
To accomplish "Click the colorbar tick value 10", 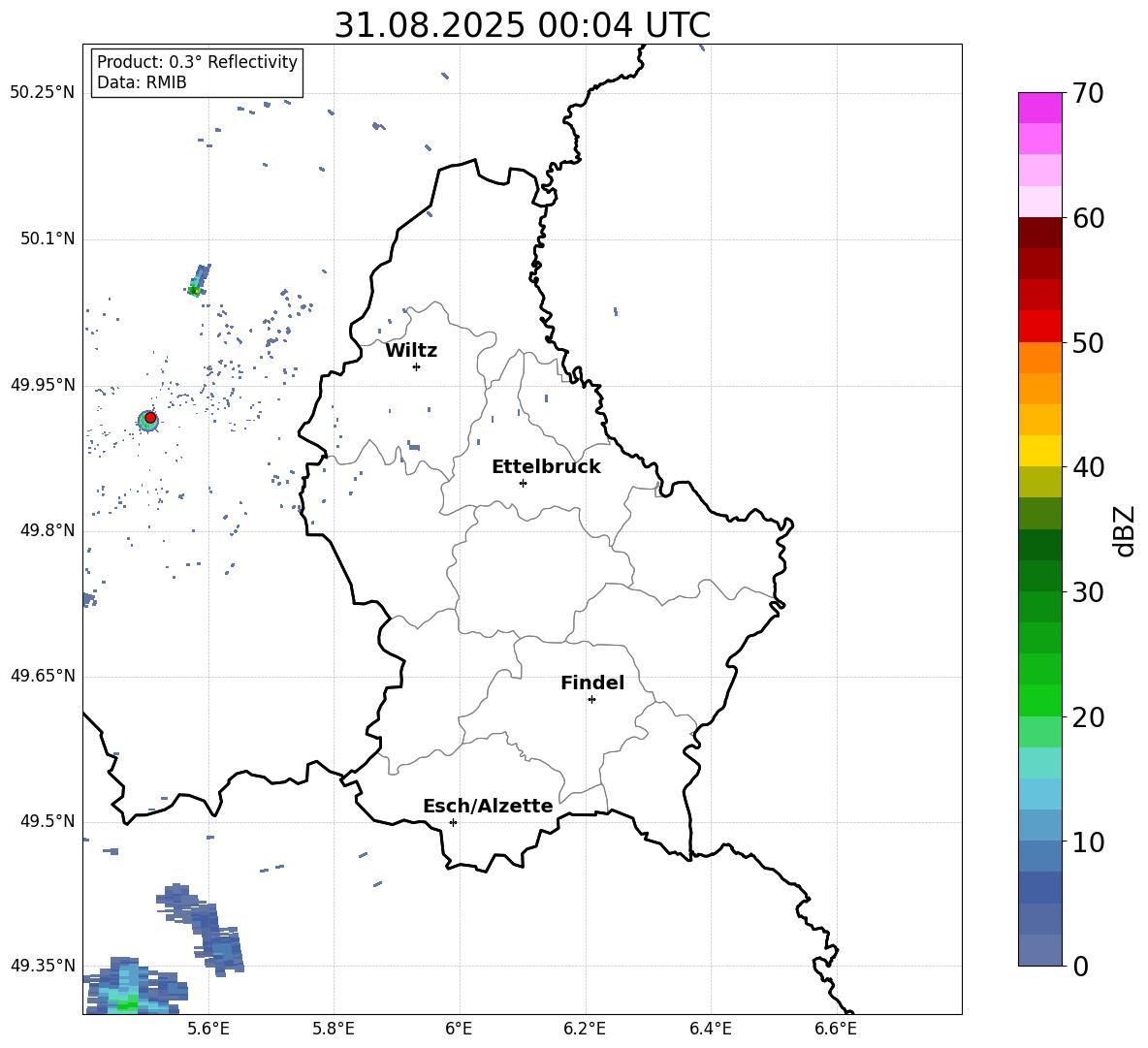I will (1088, 842).
